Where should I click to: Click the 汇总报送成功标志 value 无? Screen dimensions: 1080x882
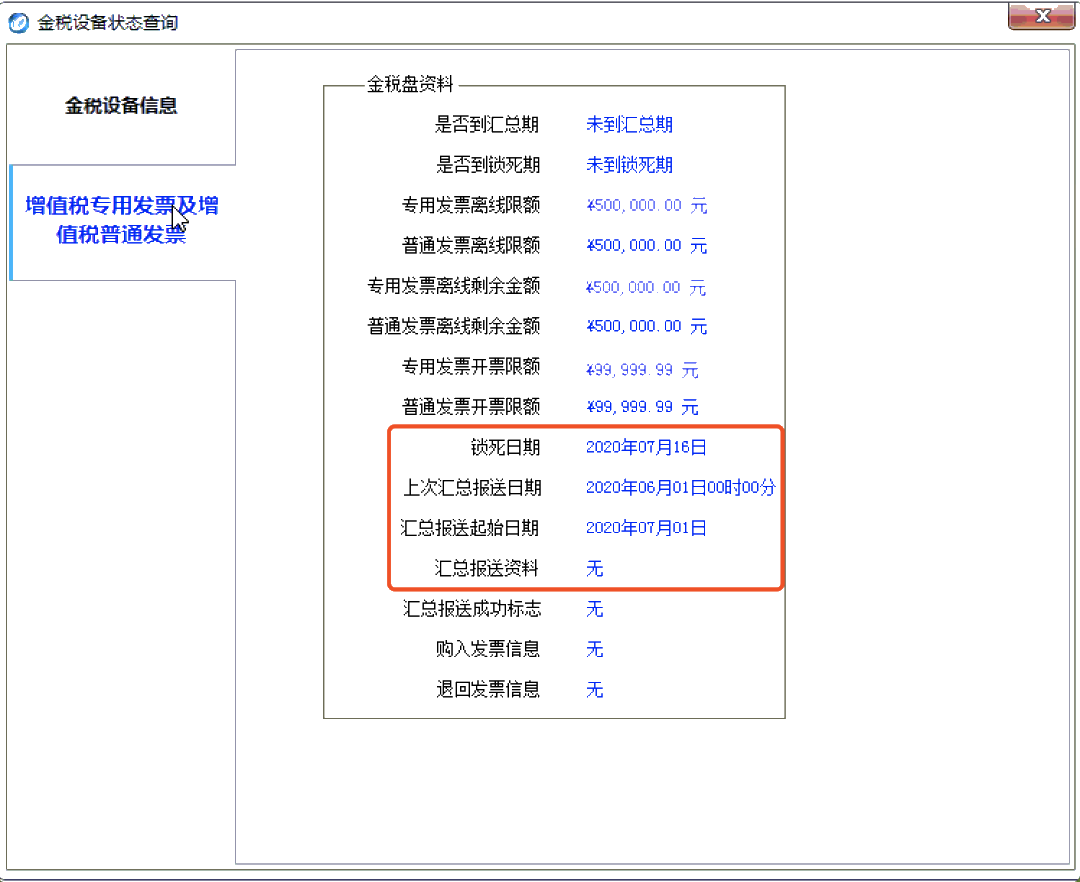point(594,609)
